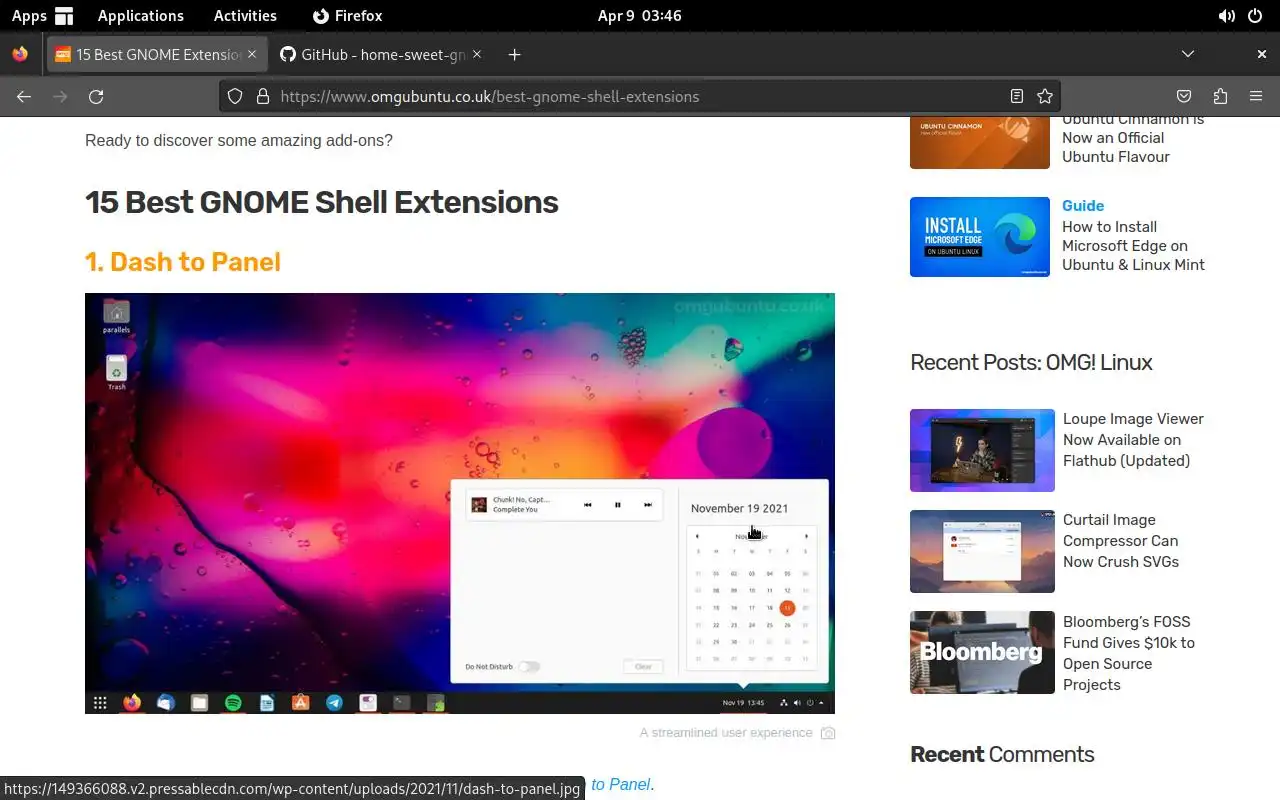Click the Ubuntu Cinnamon article thumbnail
Image resolution: width=1280 pixels, height=800 pixels.
980,143
